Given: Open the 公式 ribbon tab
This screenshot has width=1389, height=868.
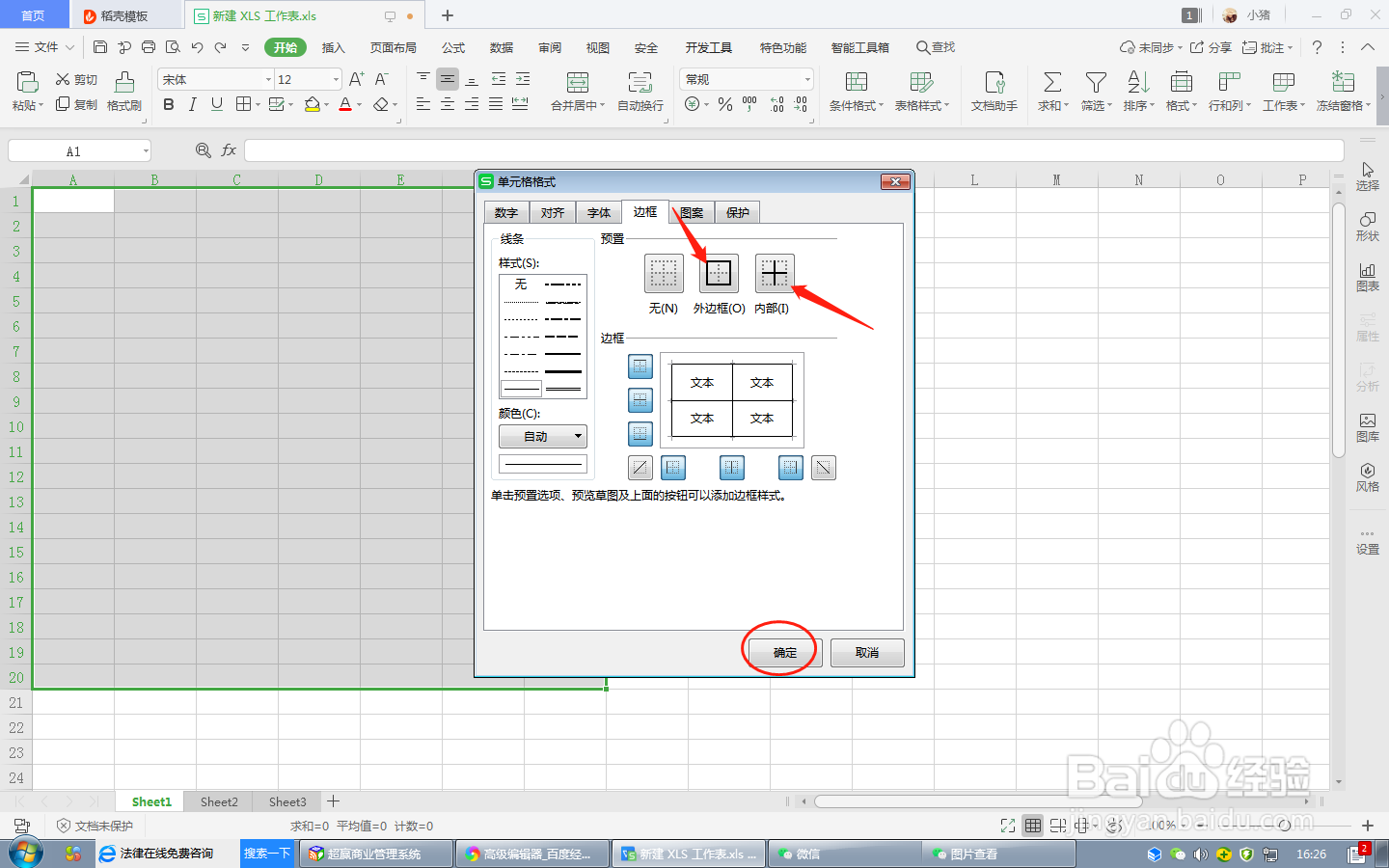Looking at the screenshot, I should pyautogui.click(x=453, y=47).
